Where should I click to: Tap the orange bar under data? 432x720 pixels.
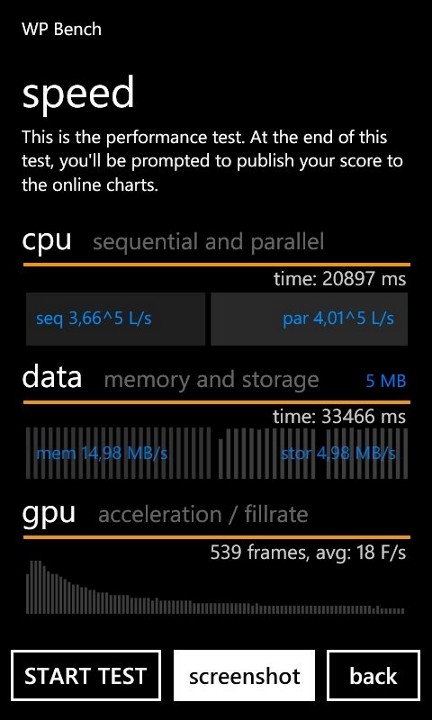point(217,402)
